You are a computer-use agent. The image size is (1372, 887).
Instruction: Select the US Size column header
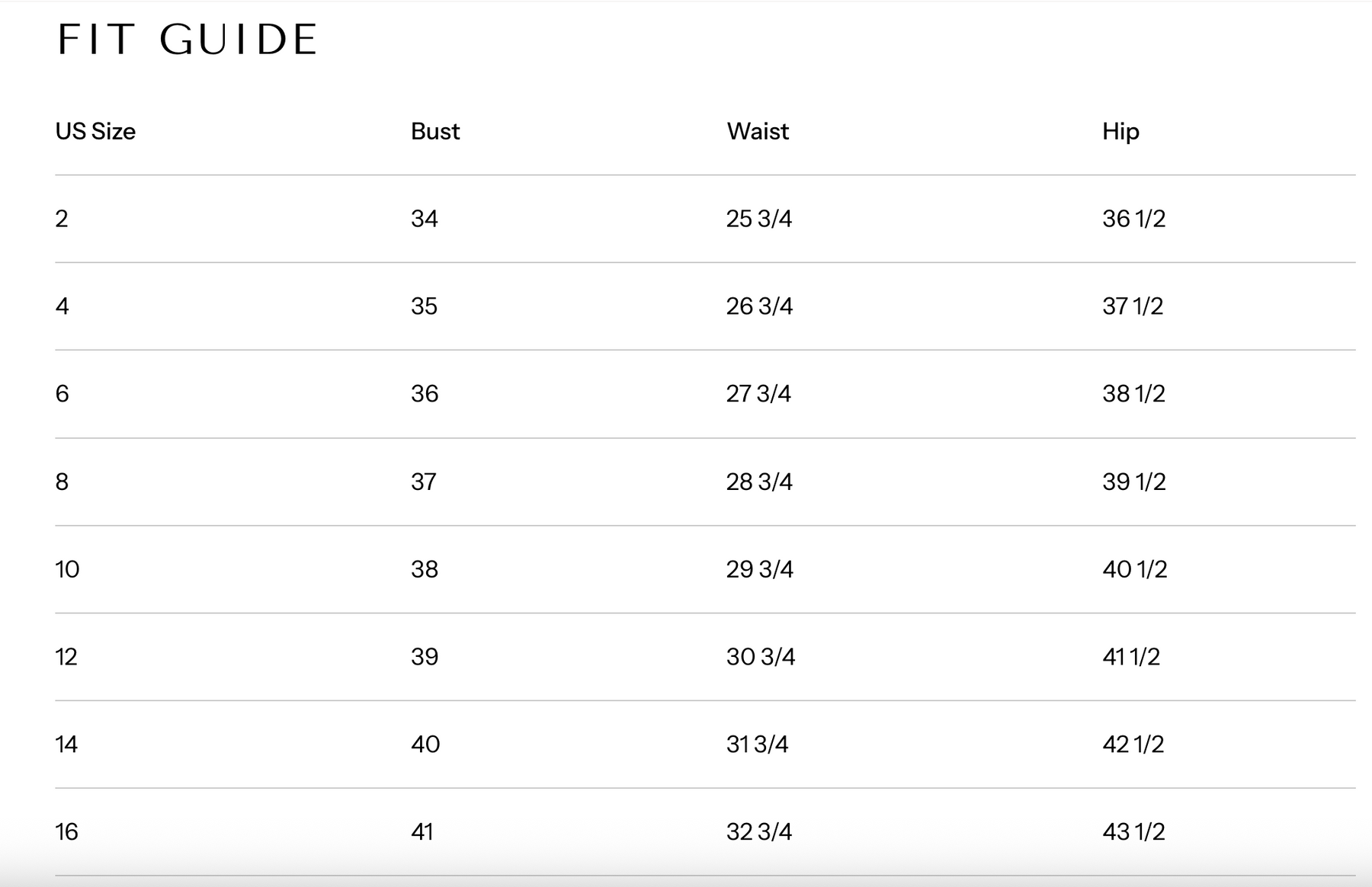95,131
